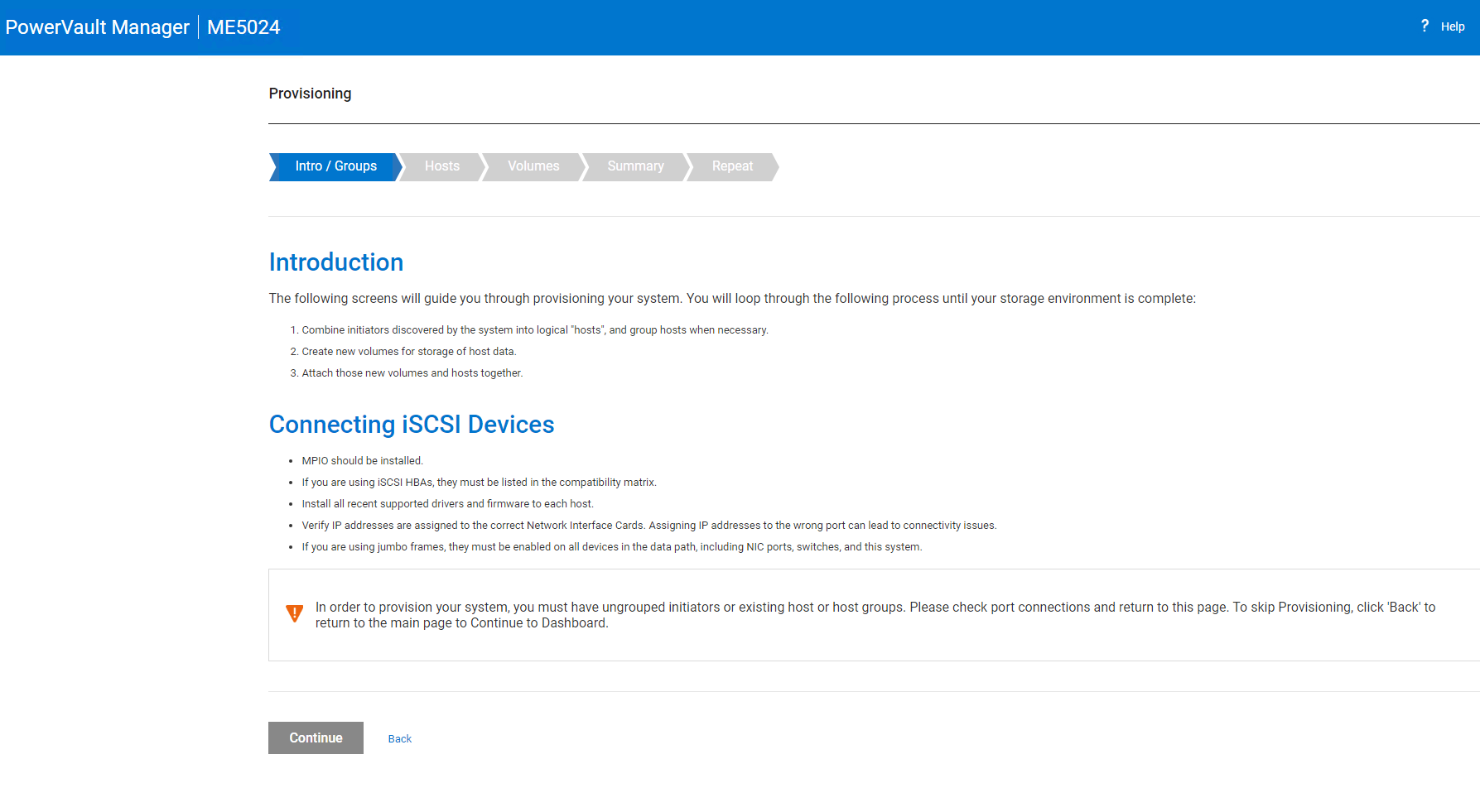Click the ungrouped initiators warning message
Image resolution: width=1480 pixels, height=812 pixels.
click(x=875, y=615)
